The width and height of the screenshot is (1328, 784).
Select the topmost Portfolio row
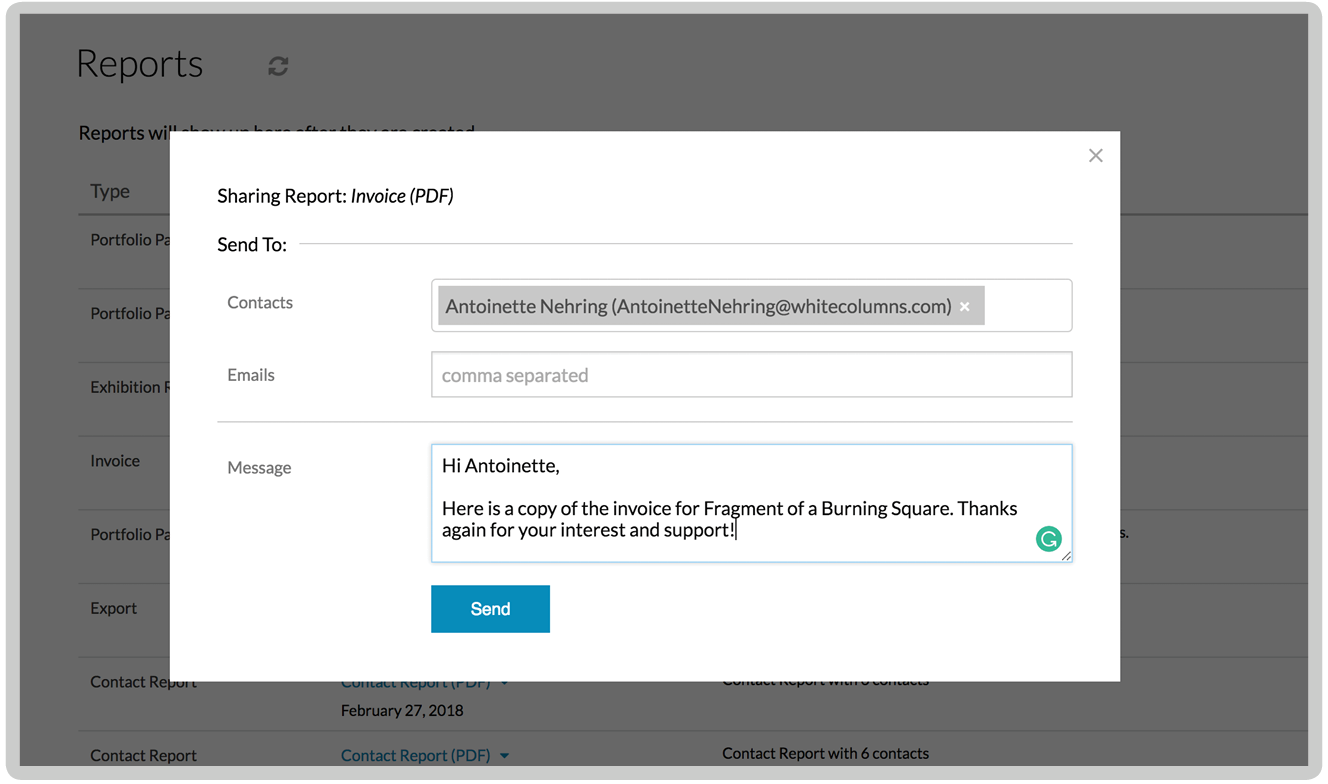[x=130, y=239]
